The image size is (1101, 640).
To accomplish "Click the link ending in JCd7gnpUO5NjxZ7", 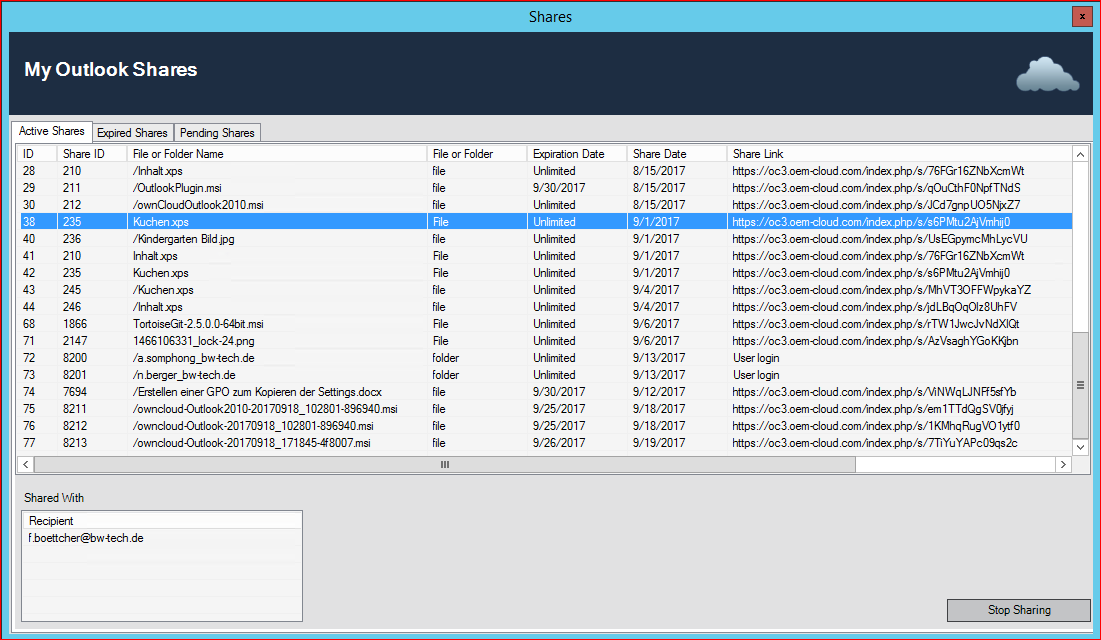I will coord(876,204).
